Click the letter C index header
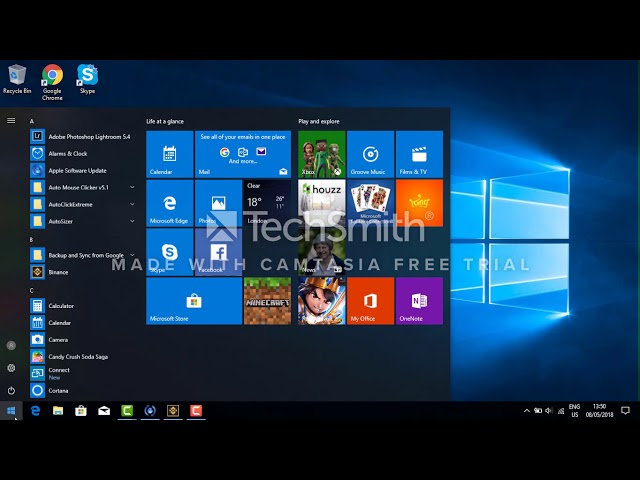The height and width of the screenshot is (480, 640). [x=31, y=291]
